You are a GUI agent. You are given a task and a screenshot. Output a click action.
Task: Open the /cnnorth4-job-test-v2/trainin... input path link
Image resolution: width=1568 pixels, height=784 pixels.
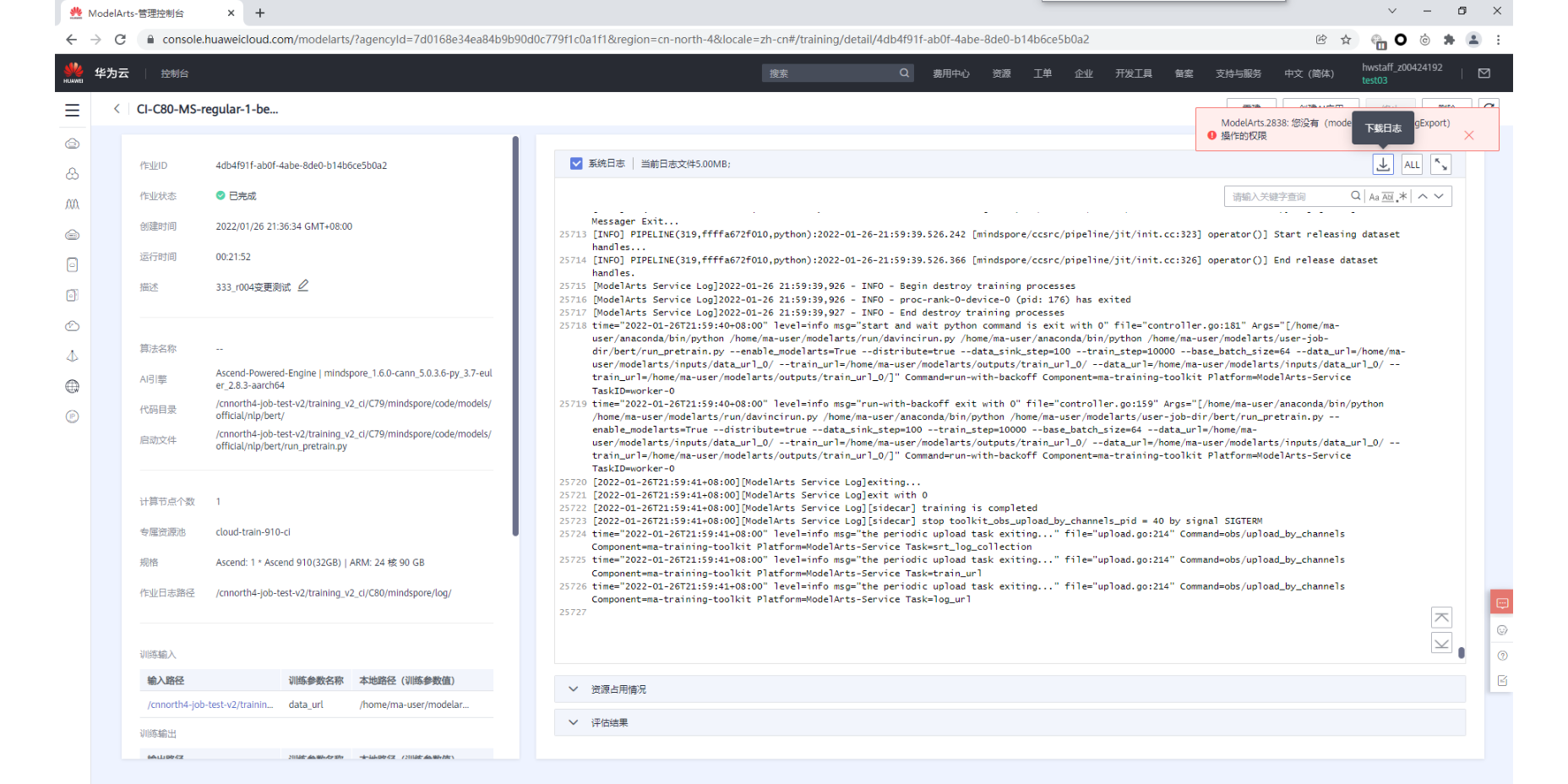[210, 705]
